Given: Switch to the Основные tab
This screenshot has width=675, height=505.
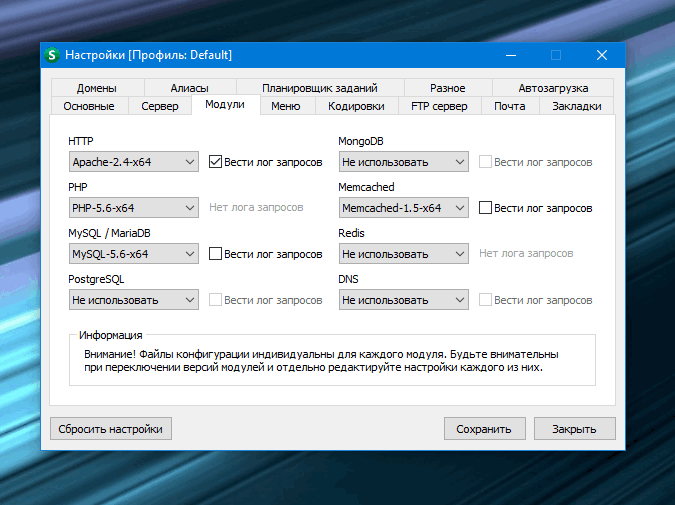Looking at the screenshot, I should [x=89, y=106].
